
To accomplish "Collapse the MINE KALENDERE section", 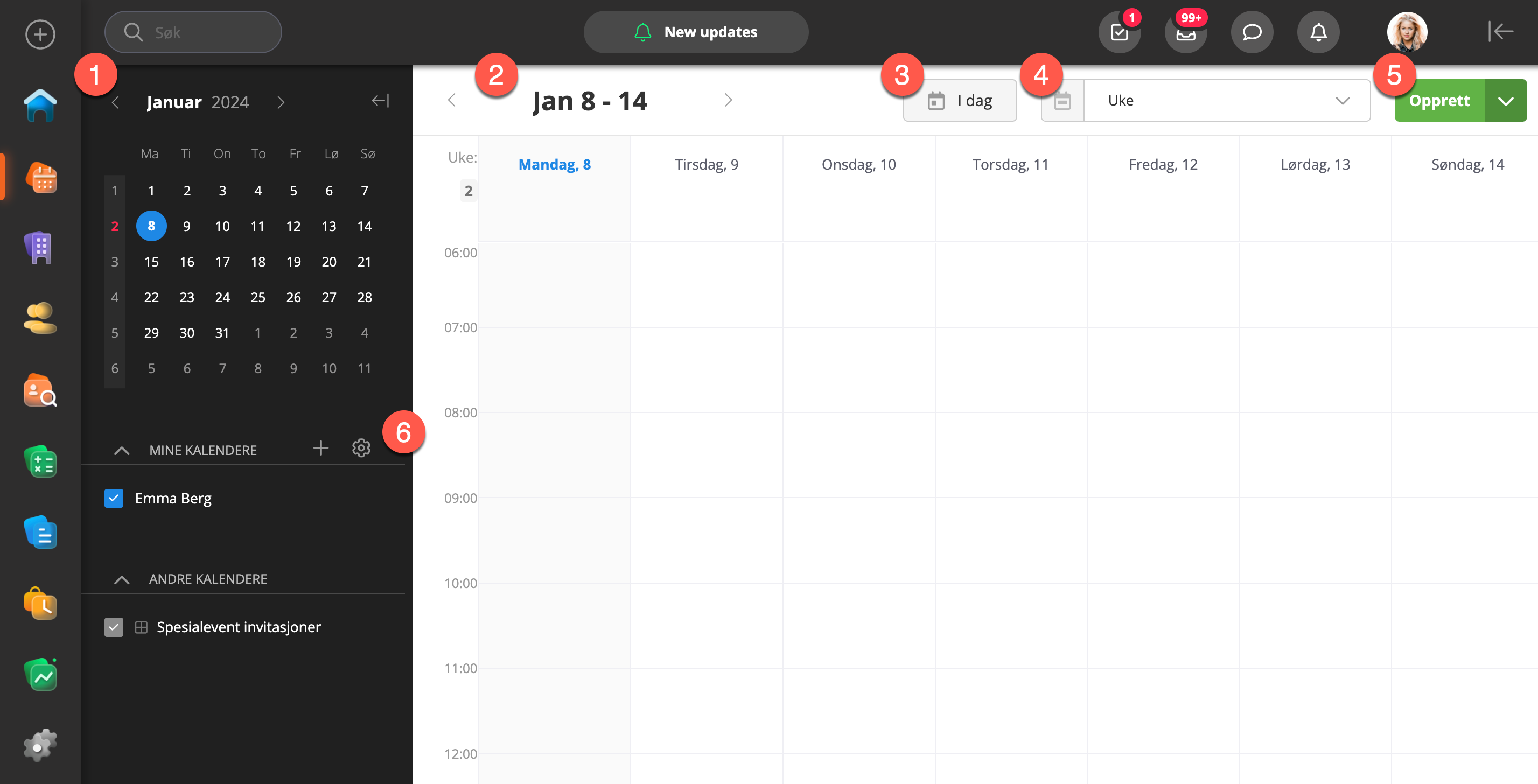I will tap(122, 450).
